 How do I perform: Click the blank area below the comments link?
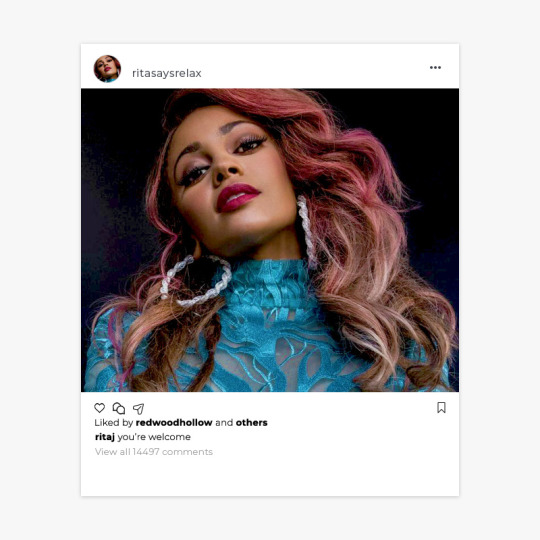(x=270, y=477)
